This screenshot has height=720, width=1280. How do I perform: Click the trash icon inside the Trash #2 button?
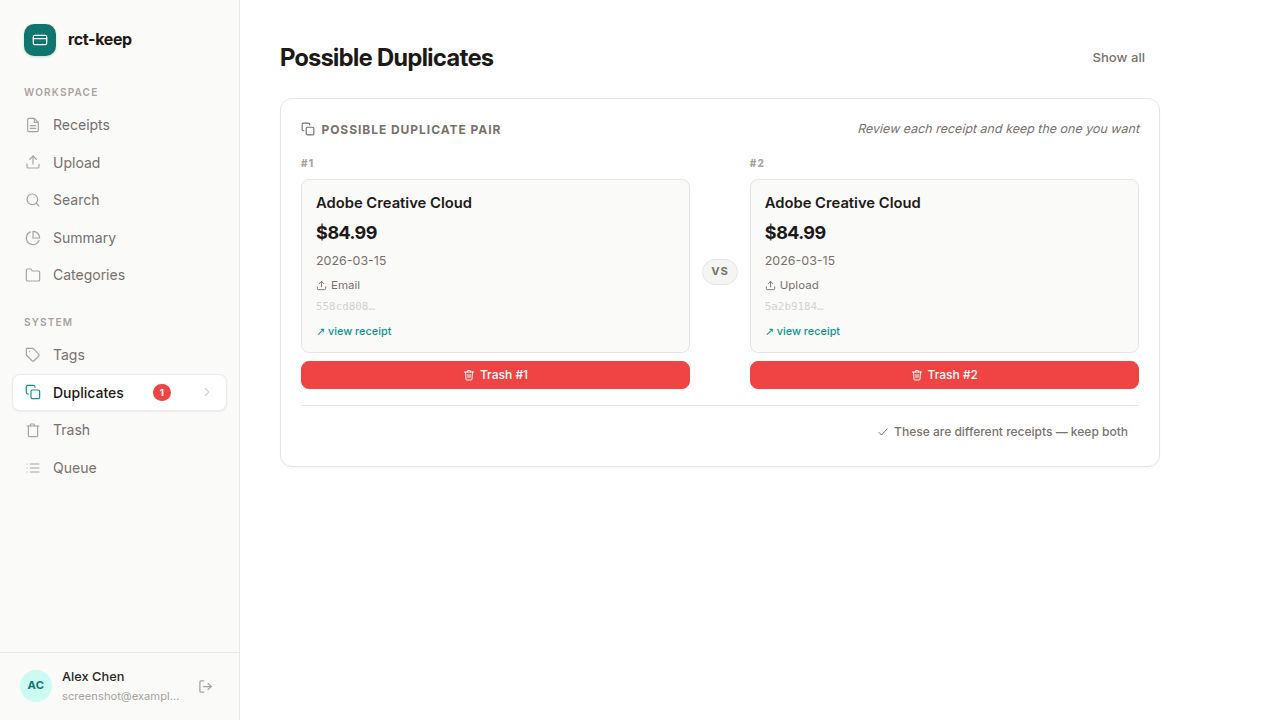click(x=917, y=375)
